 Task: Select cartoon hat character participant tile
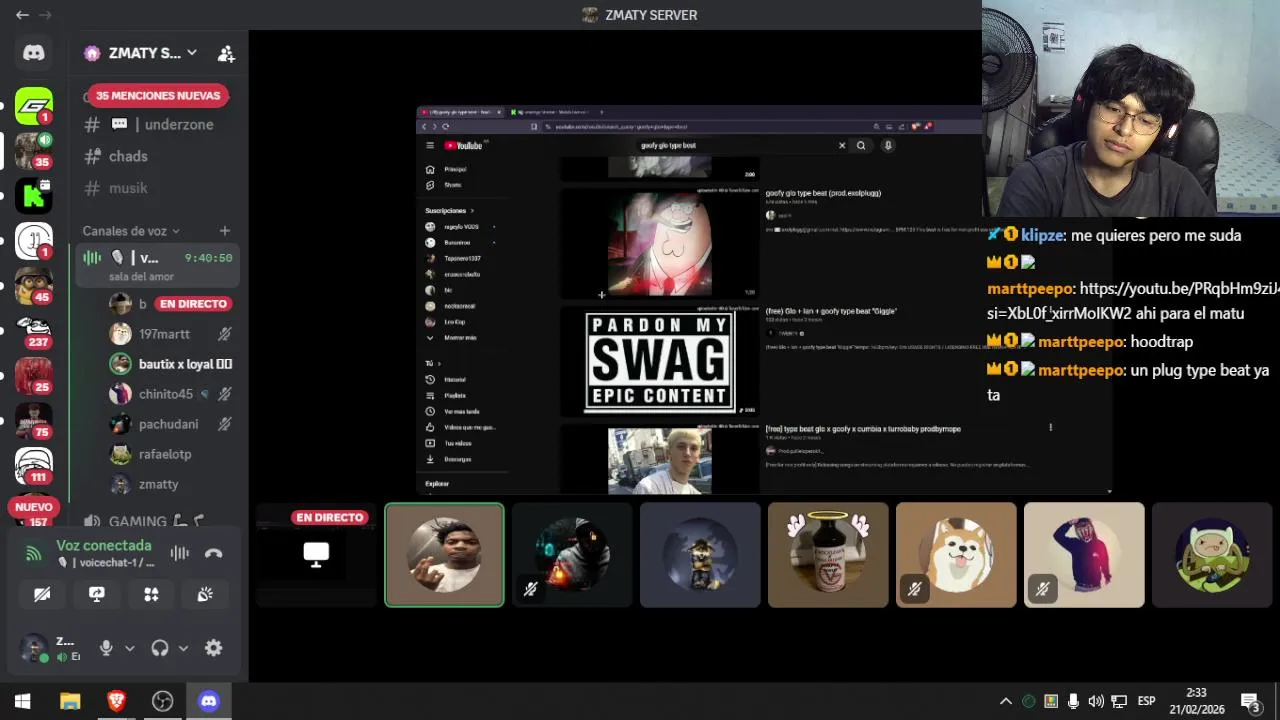1212,555
